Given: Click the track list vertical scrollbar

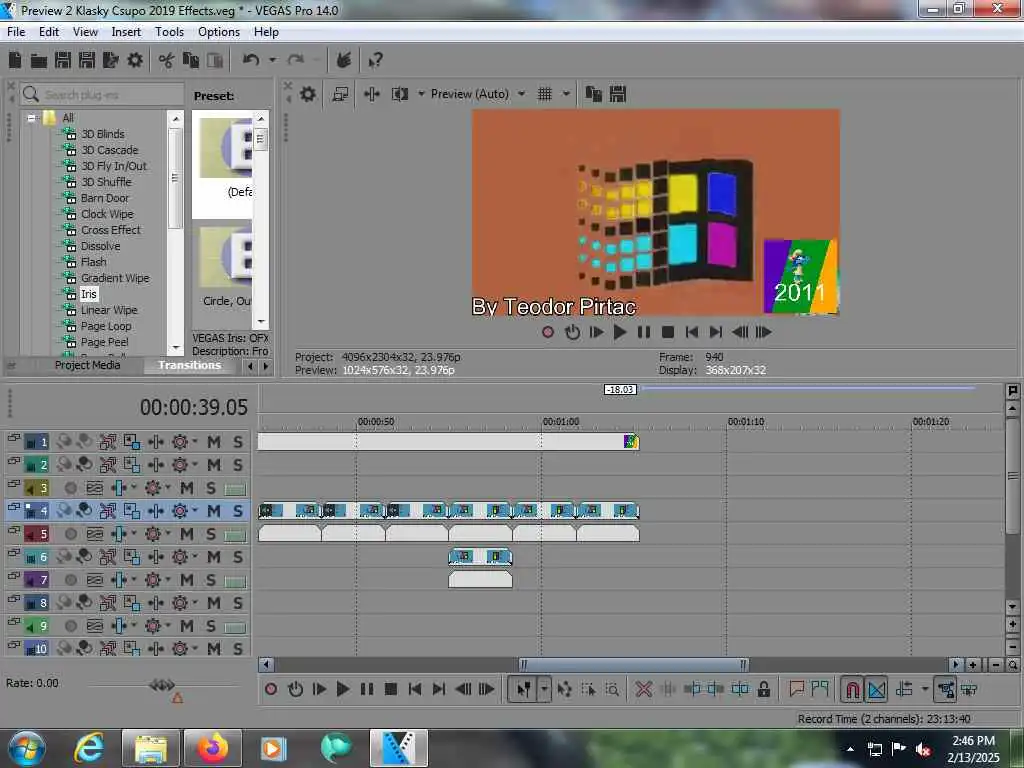Looking at the screenshot, I should [1012, 475].
